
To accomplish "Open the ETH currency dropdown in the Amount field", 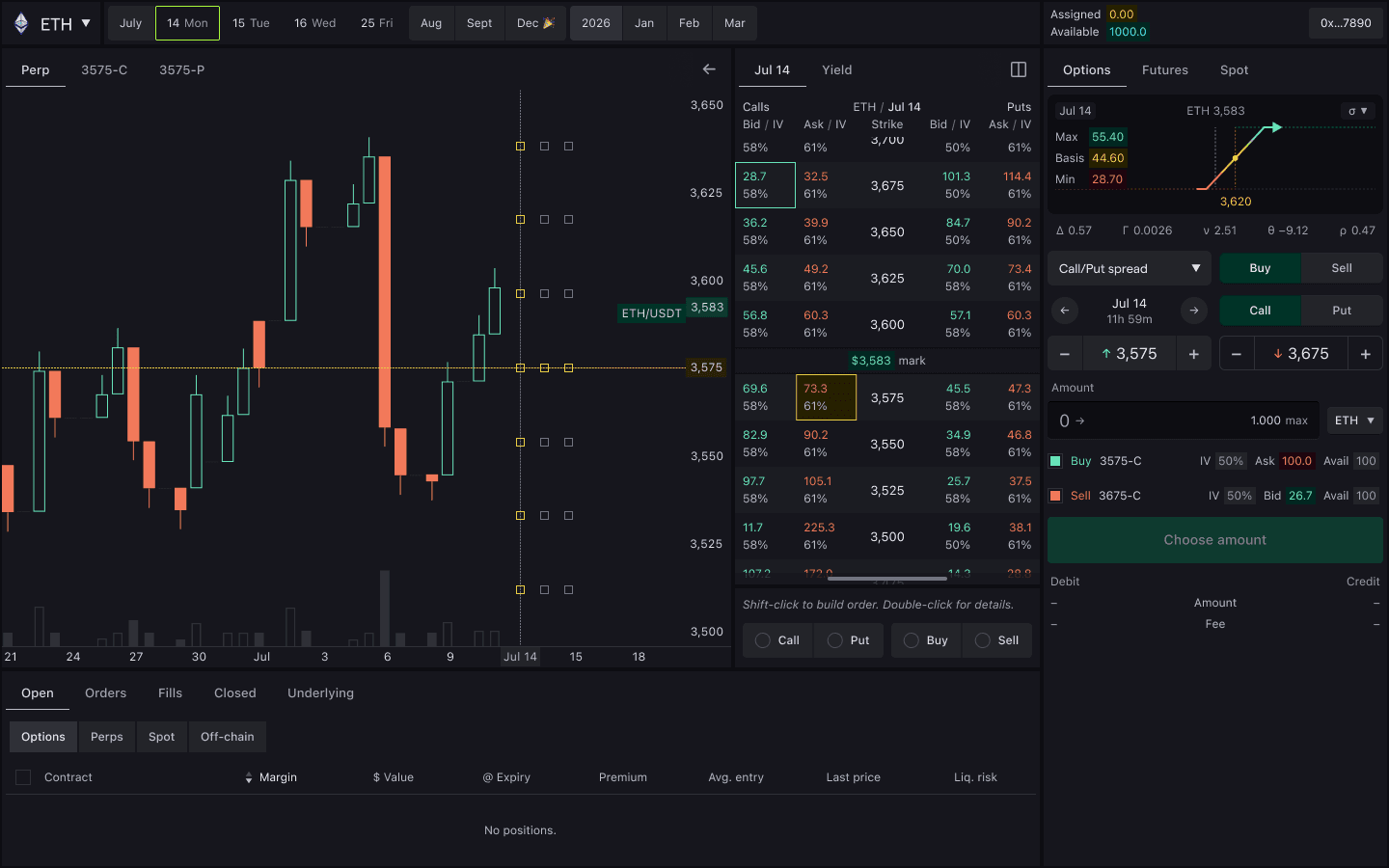I will (x=1354, y=420).
